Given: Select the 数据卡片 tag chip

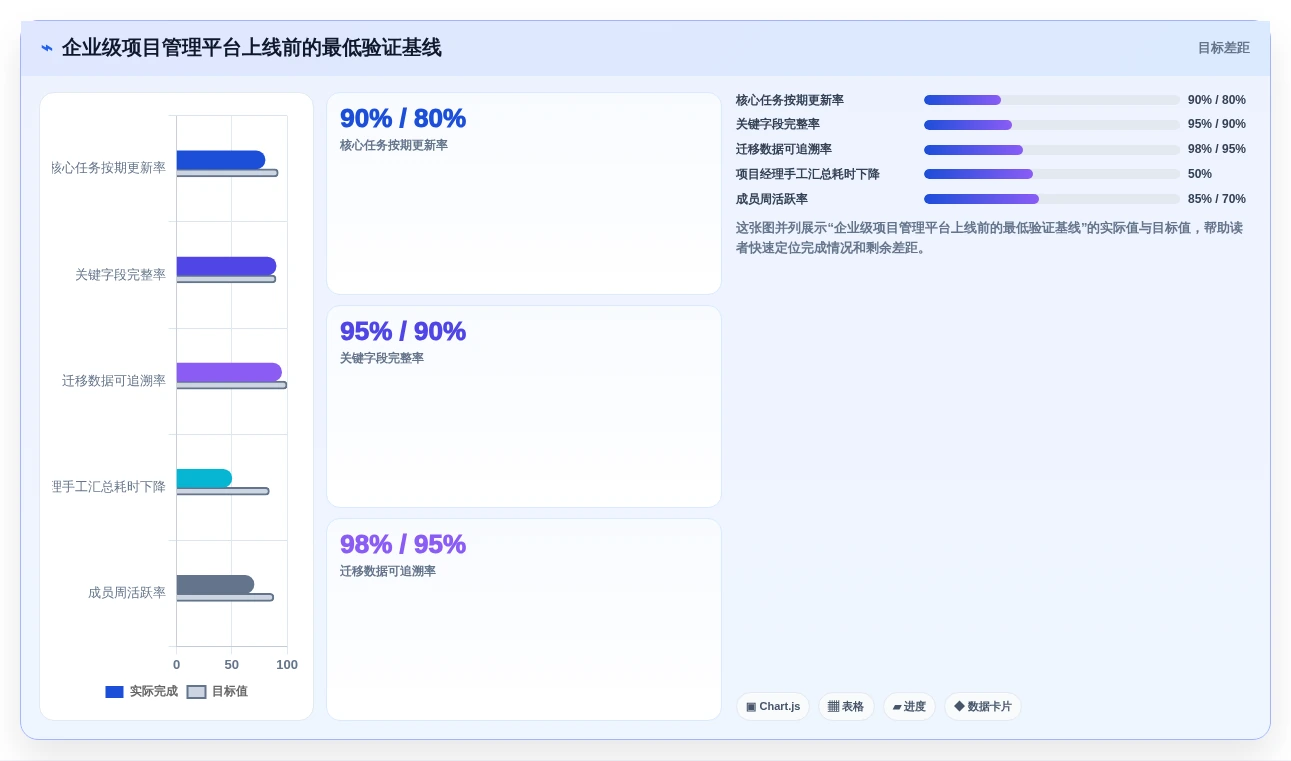Looking at the screenshot, I should point(983,707).
